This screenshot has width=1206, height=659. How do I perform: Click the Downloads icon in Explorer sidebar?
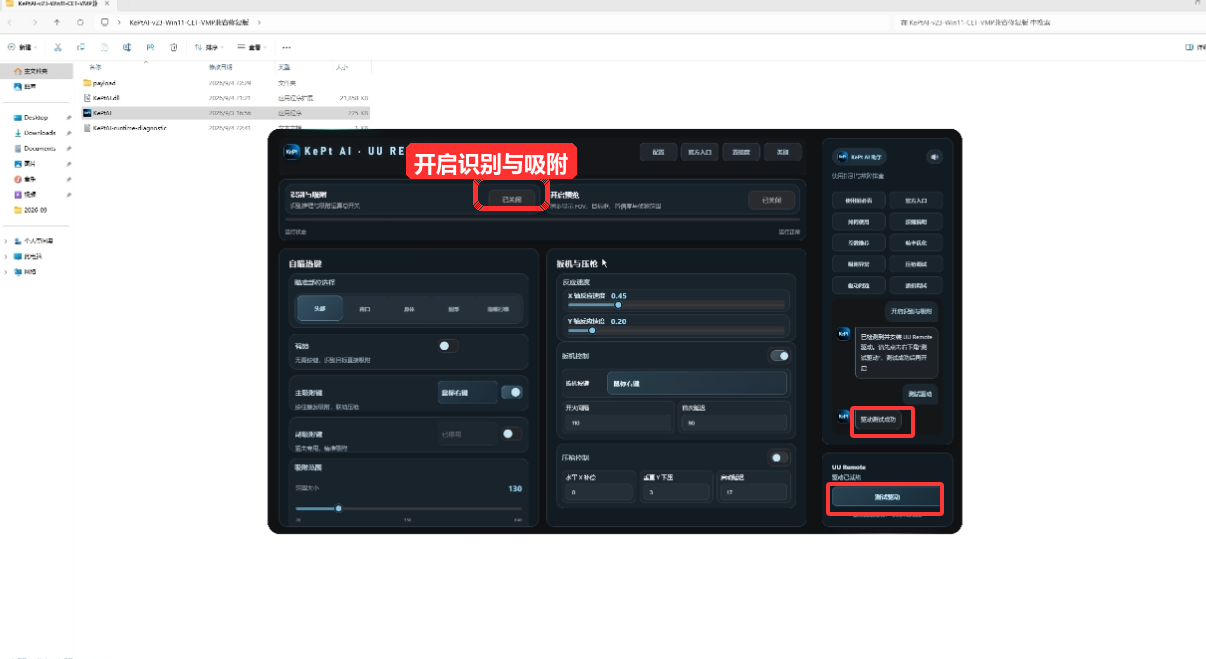18,133
